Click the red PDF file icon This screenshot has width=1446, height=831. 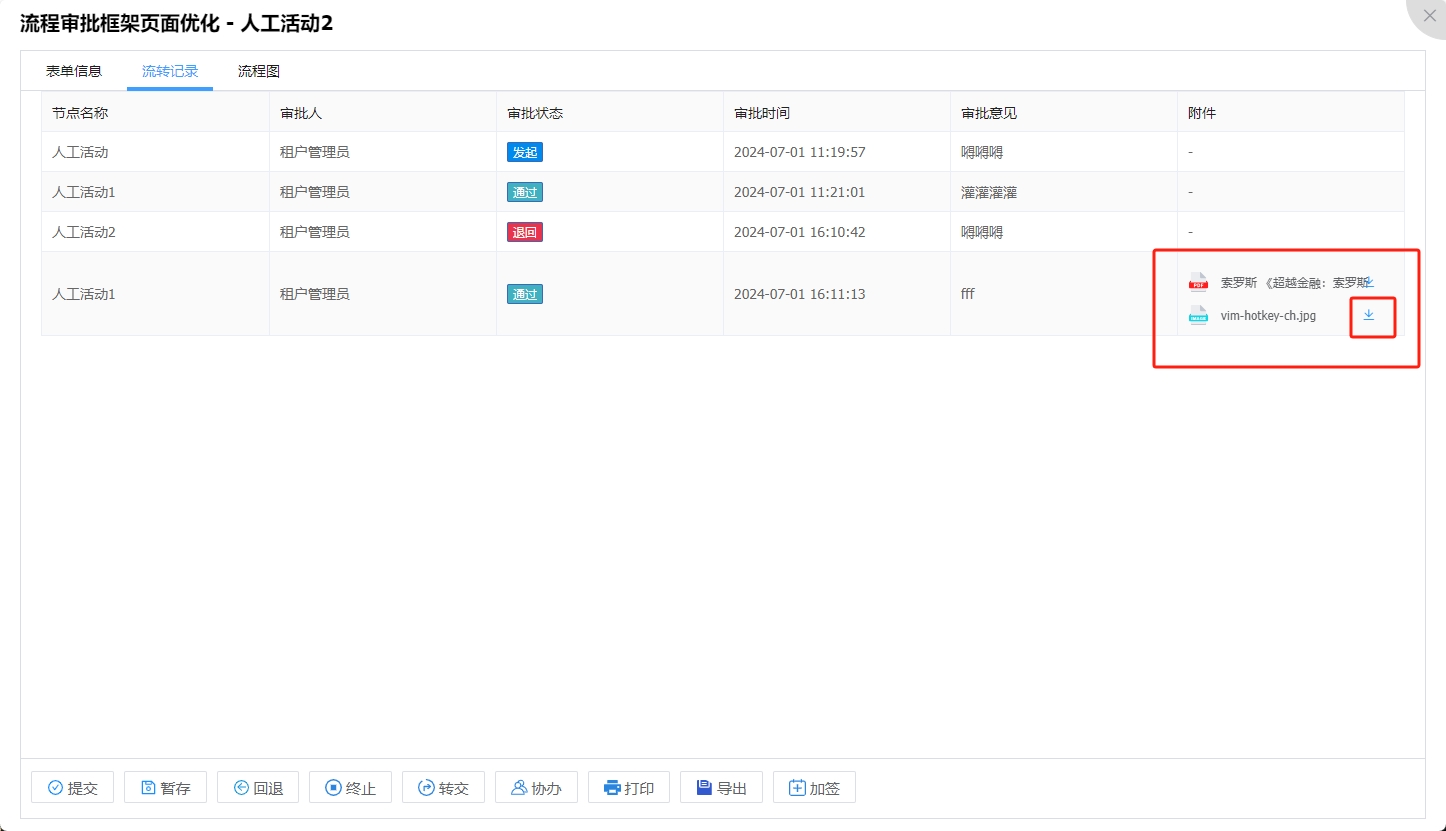click(1198, 283)
